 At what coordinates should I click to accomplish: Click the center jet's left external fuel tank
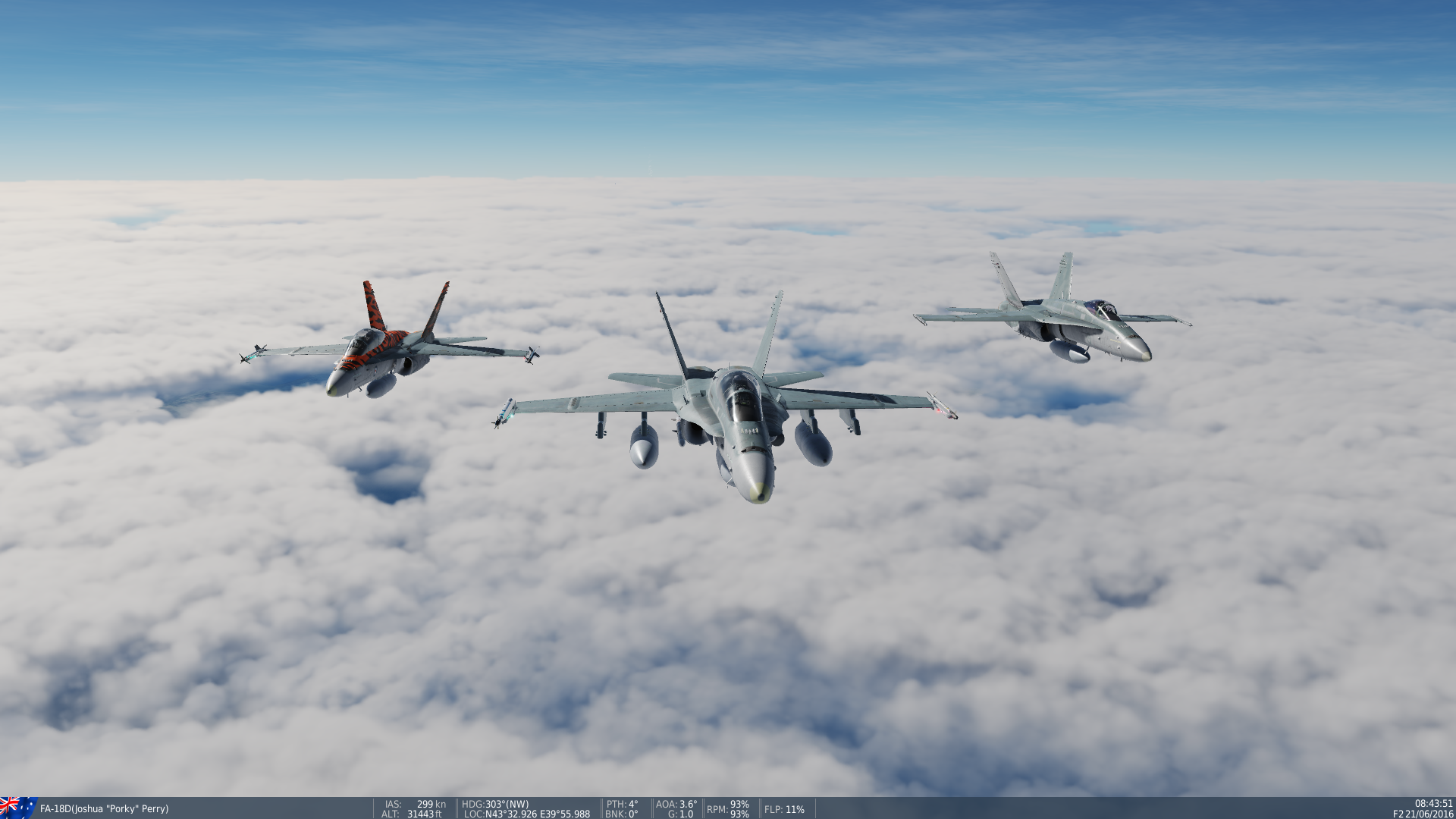coord(644,447)
